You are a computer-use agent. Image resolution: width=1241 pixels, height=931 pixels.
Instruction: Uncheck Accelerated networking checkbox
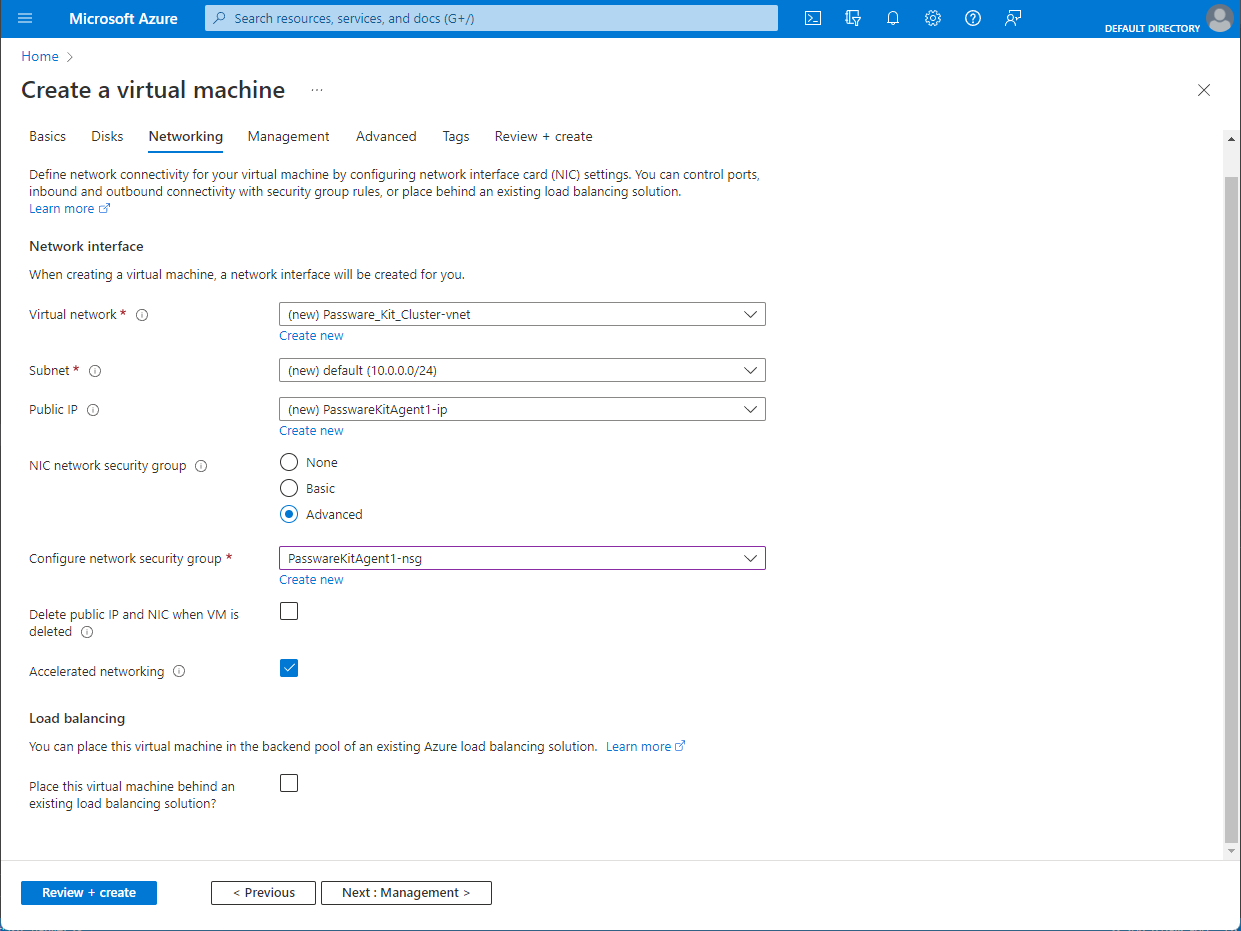click(289, 668)
